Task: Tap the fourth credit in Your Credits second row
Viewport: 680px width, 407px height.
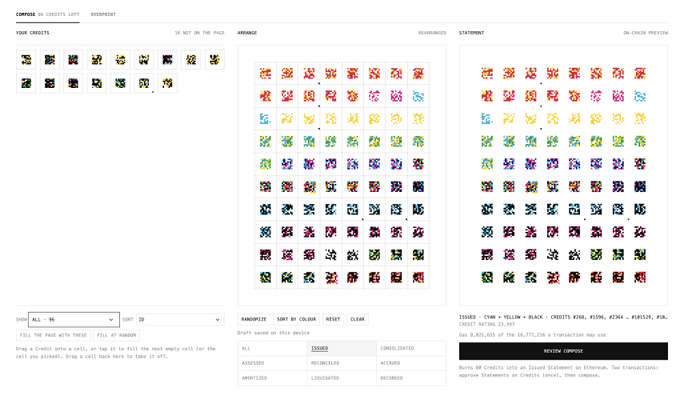Action: pos(97,83)
